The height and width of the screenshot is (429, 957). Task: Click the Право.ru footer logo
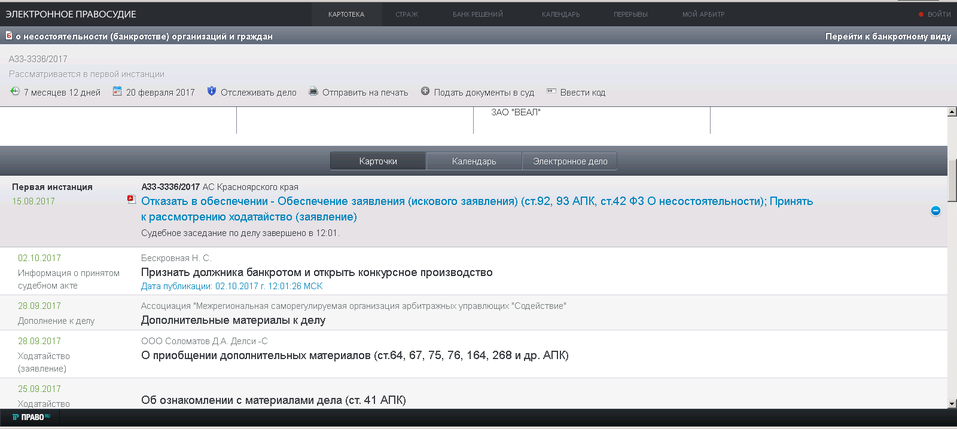click(x=31, y=418)
